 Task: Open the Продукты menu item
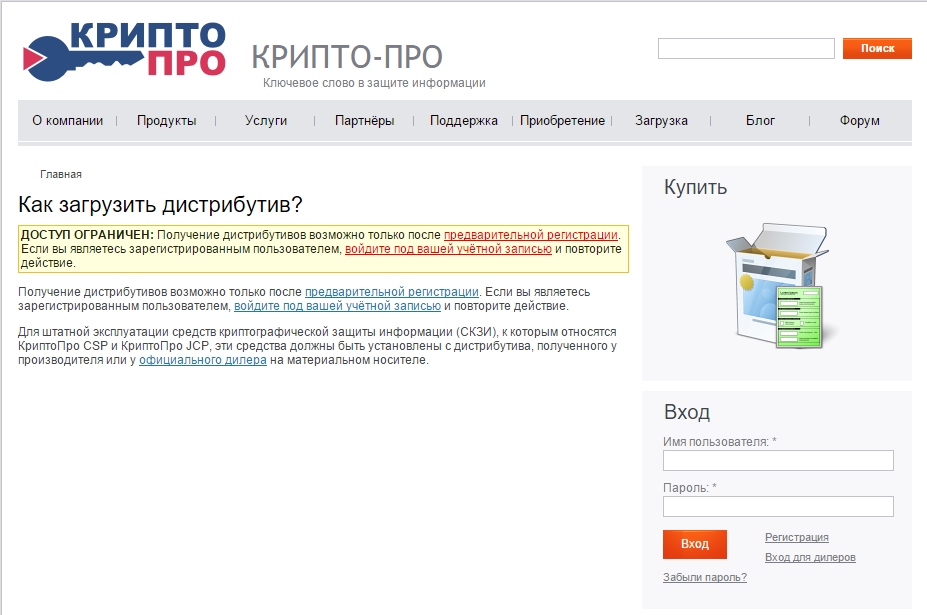click(x=167, y=121)
